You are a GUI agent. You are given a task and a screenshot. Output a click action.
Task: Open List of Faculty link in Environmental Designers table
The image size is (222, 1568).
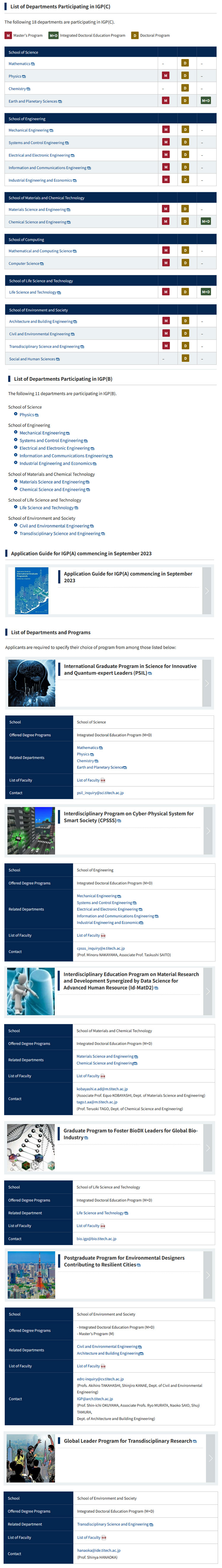(88, 1366)
